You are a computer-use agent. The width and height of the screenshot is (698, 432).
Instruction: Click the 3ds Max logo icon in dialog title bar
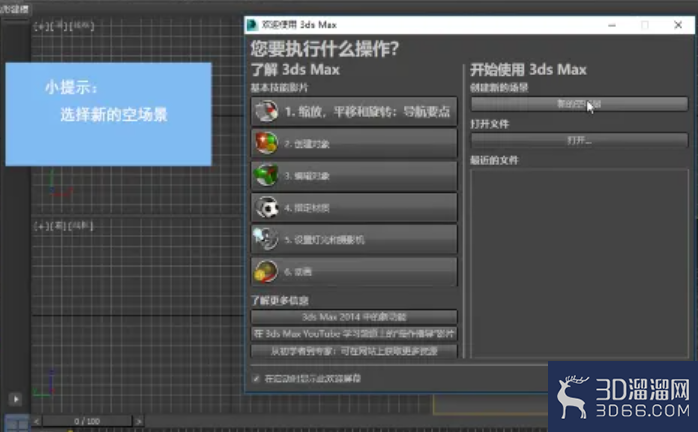252,25
